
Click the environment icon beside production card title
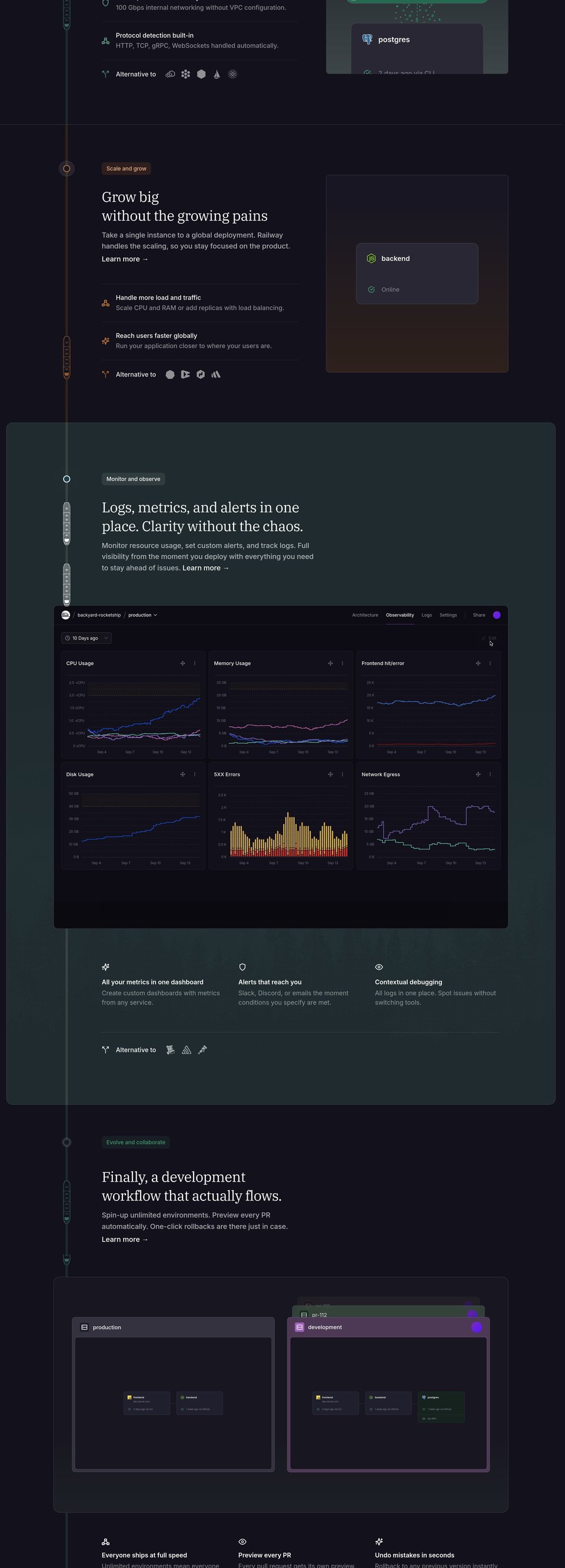(x=85, y=1327)
